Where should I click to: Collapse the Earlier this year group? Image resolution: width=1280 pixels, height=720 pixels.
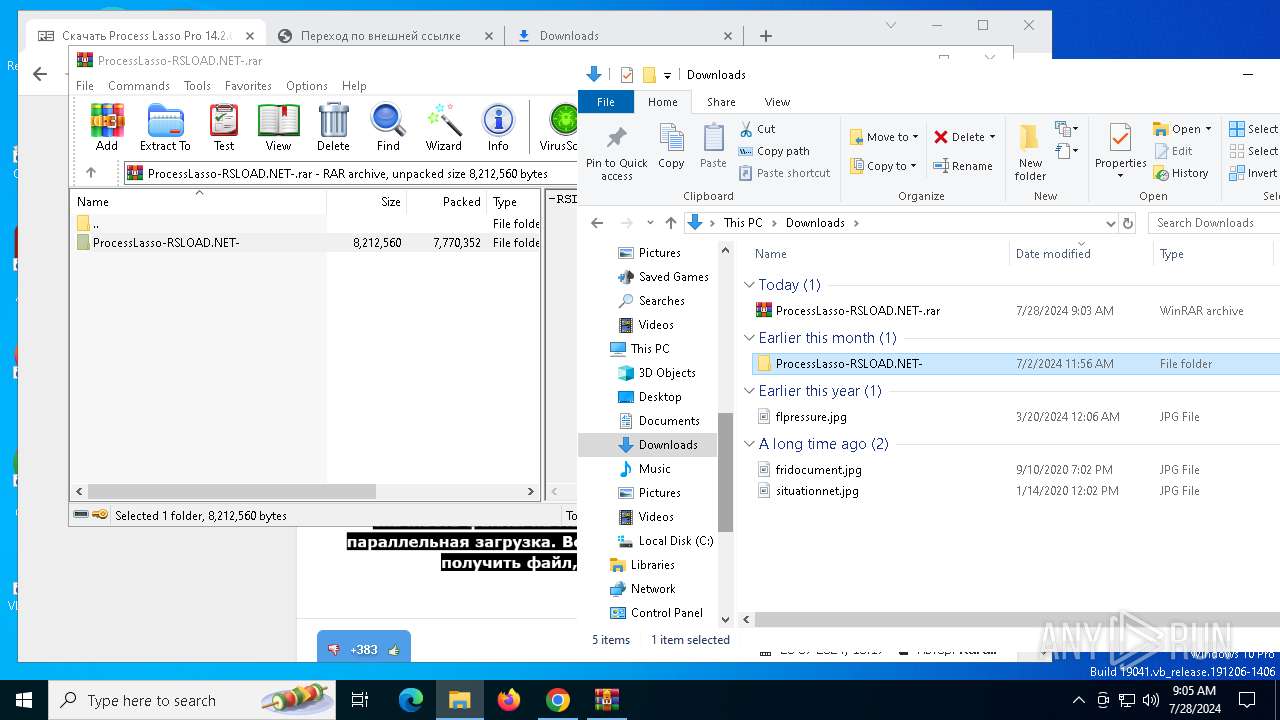pos(750,391)
